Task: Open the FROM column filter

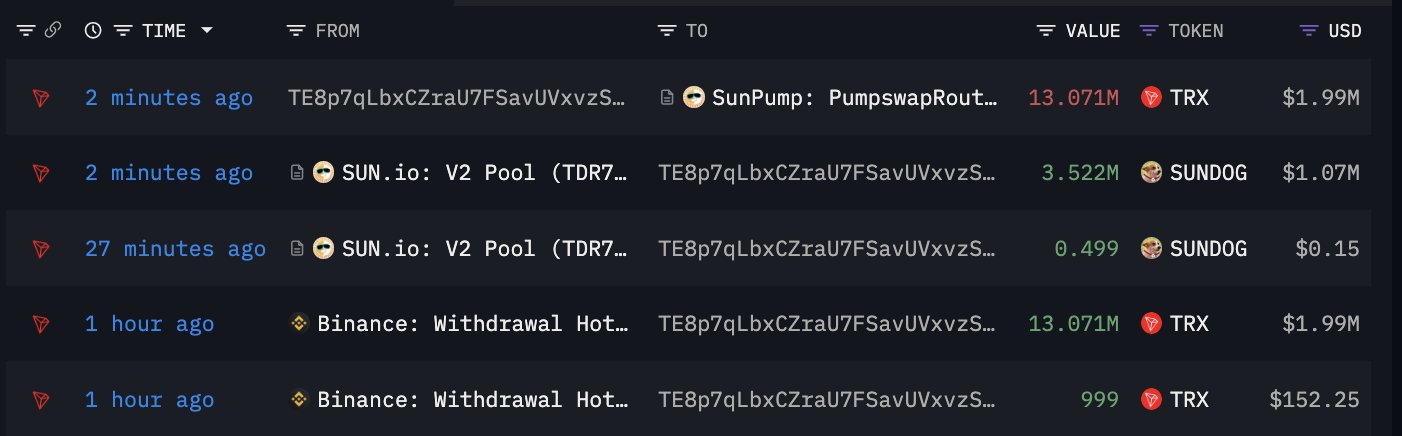Action: pos(296,31)
